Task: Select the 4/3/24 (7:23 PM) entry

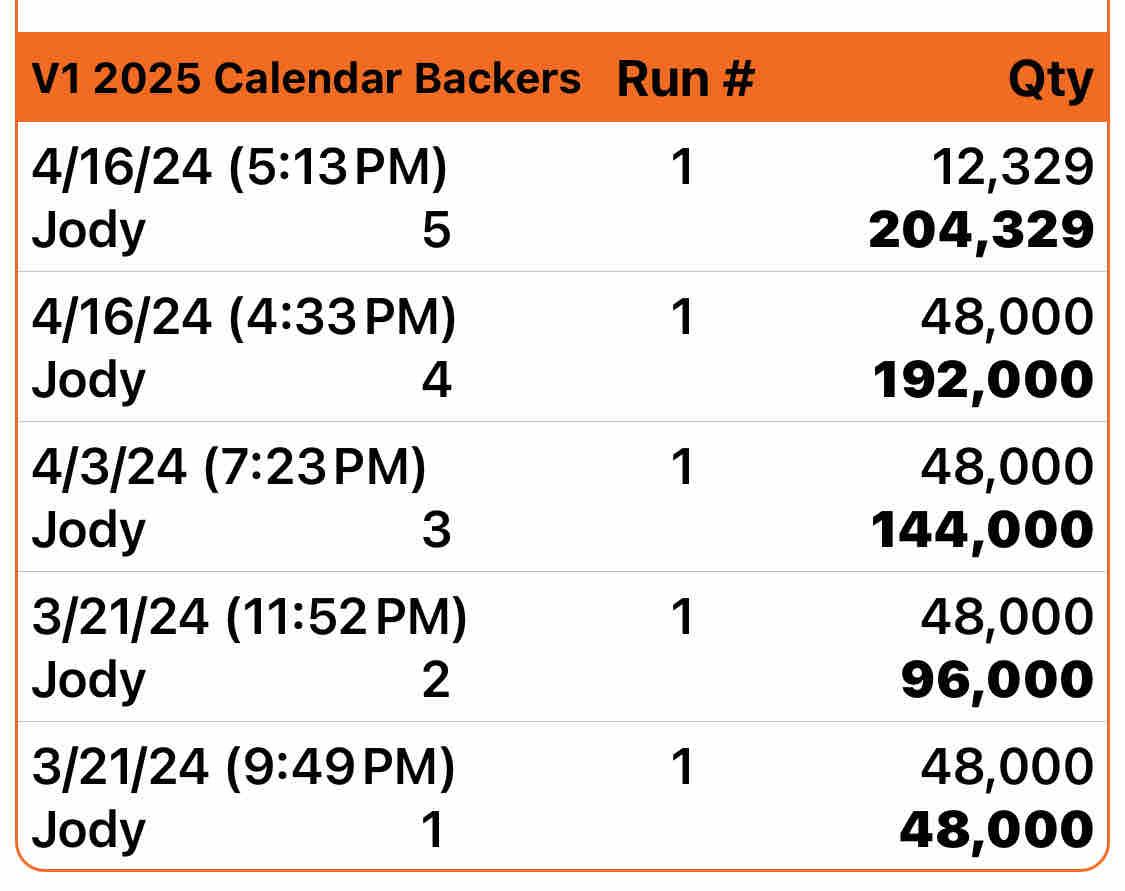Action: [228, 467]
